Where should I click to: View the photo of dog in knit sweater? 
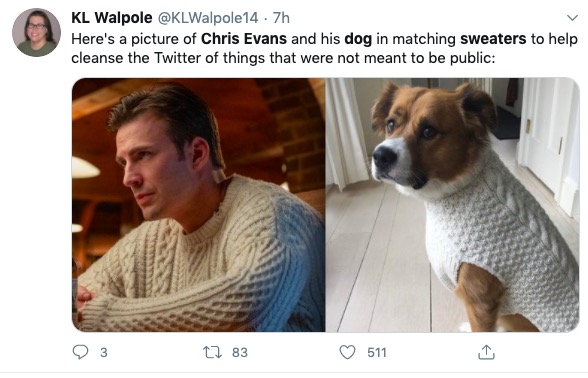(453, 205)
